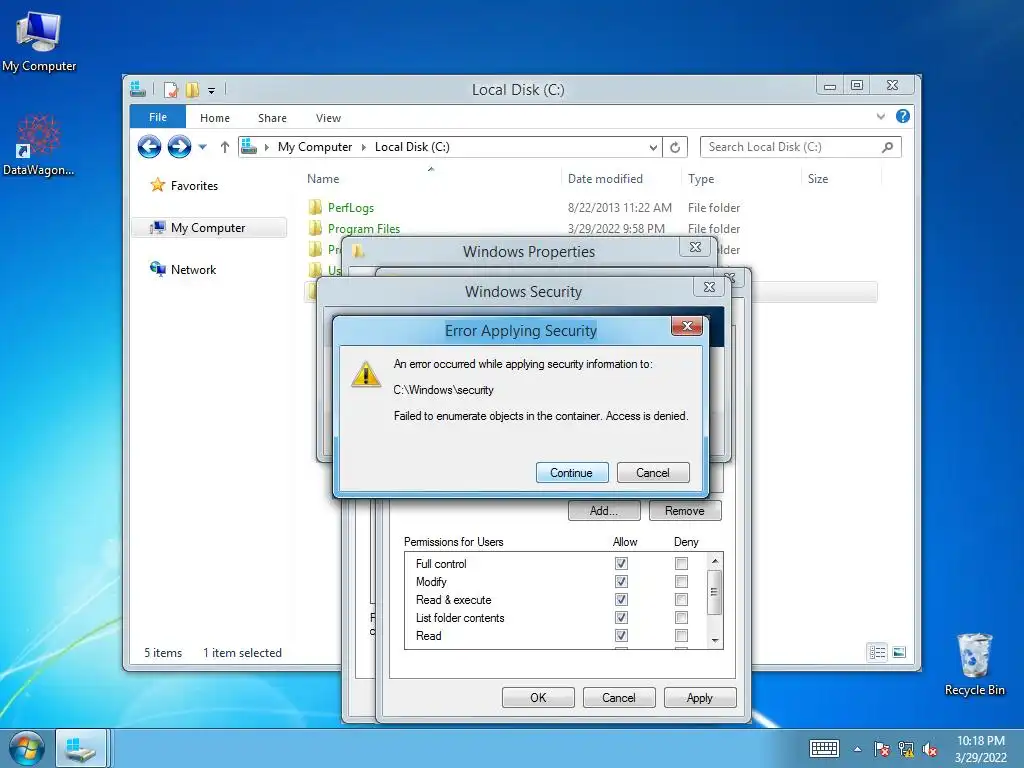Open Customize Quick Access Toolbar dropdown
This screenshot has width=1024, height=768.
(x=212, y=91)
